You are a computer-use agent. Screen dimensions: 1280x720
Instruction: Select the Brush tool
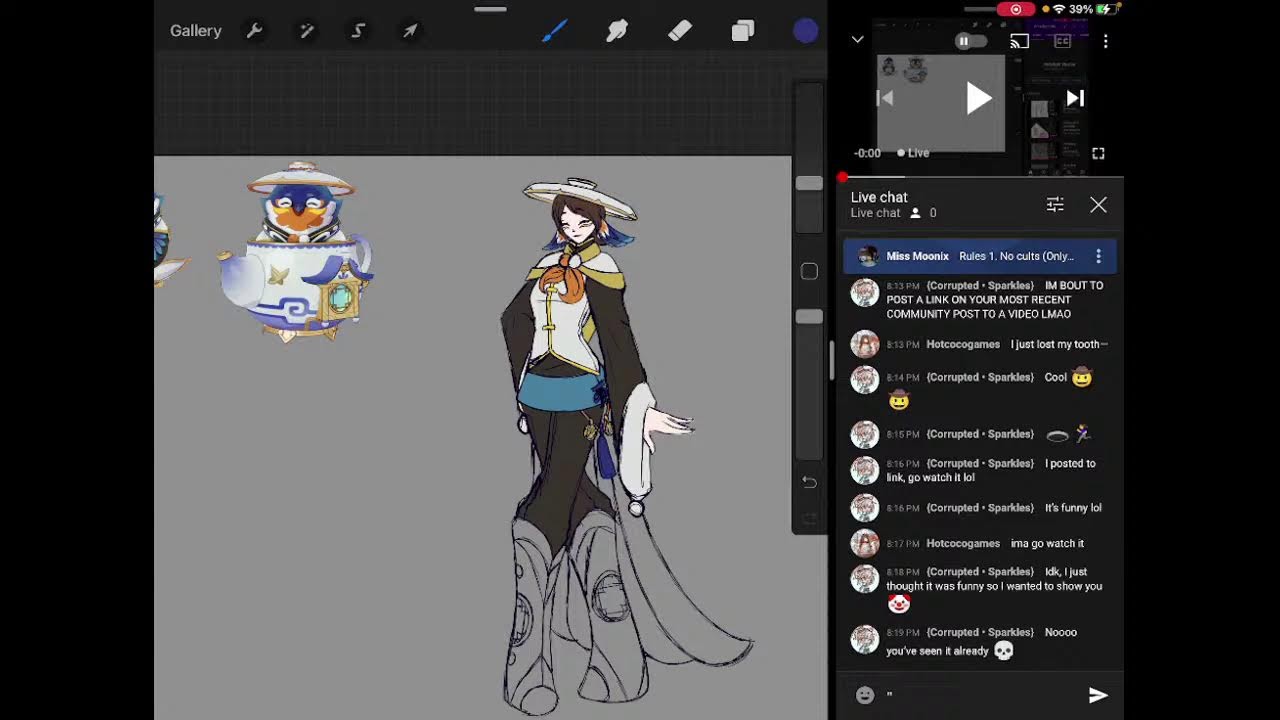[554, 31]
